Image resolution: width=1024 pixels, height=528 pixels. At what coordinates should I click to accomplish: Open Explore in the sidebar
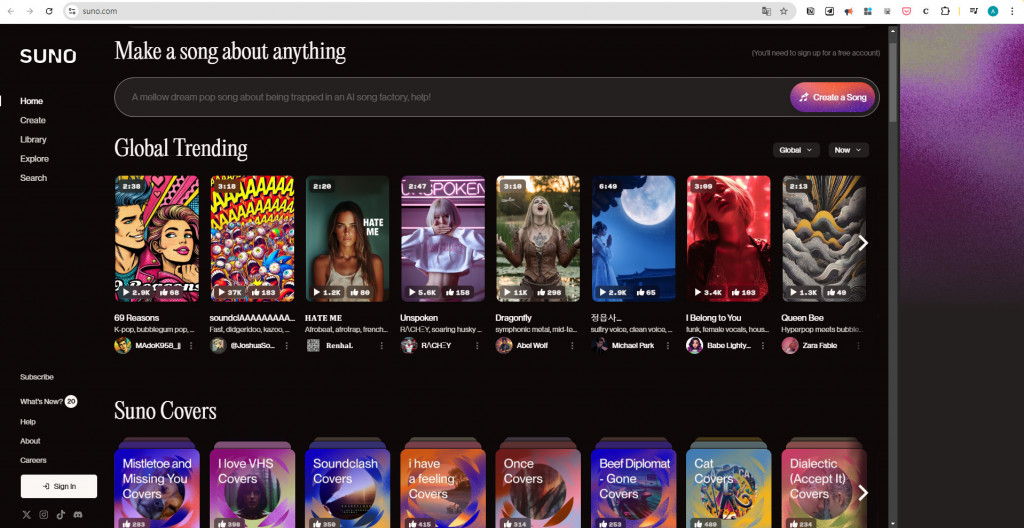(x=35, y=159)
